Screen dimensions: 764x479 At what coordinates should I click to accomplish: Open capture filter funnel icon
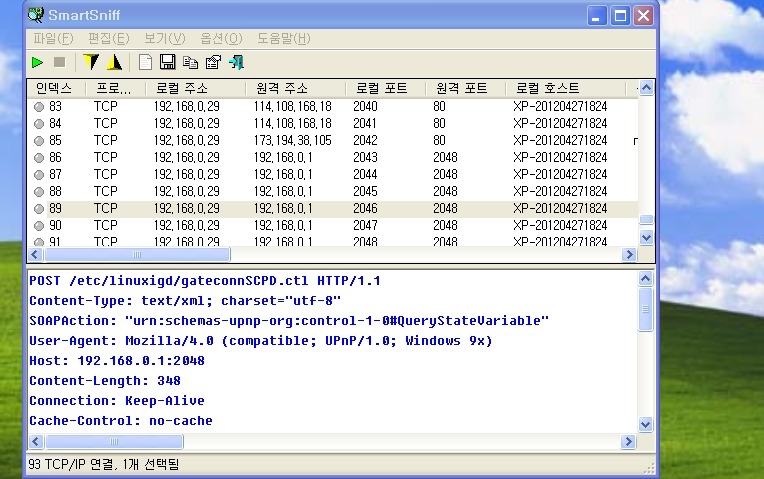pos(91,62)
